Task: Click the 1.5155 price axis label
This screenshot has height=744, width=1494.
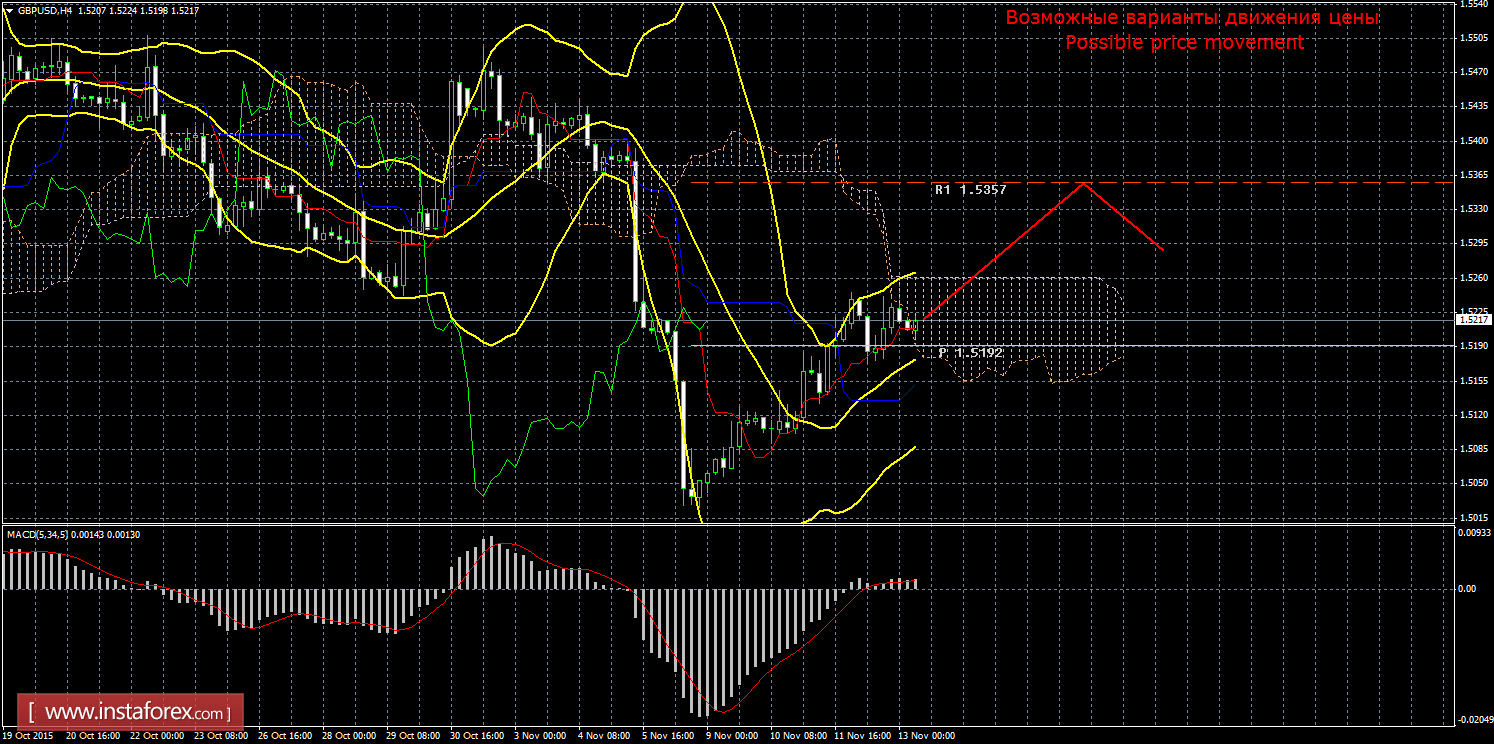Action: [x=1472, y=381]
